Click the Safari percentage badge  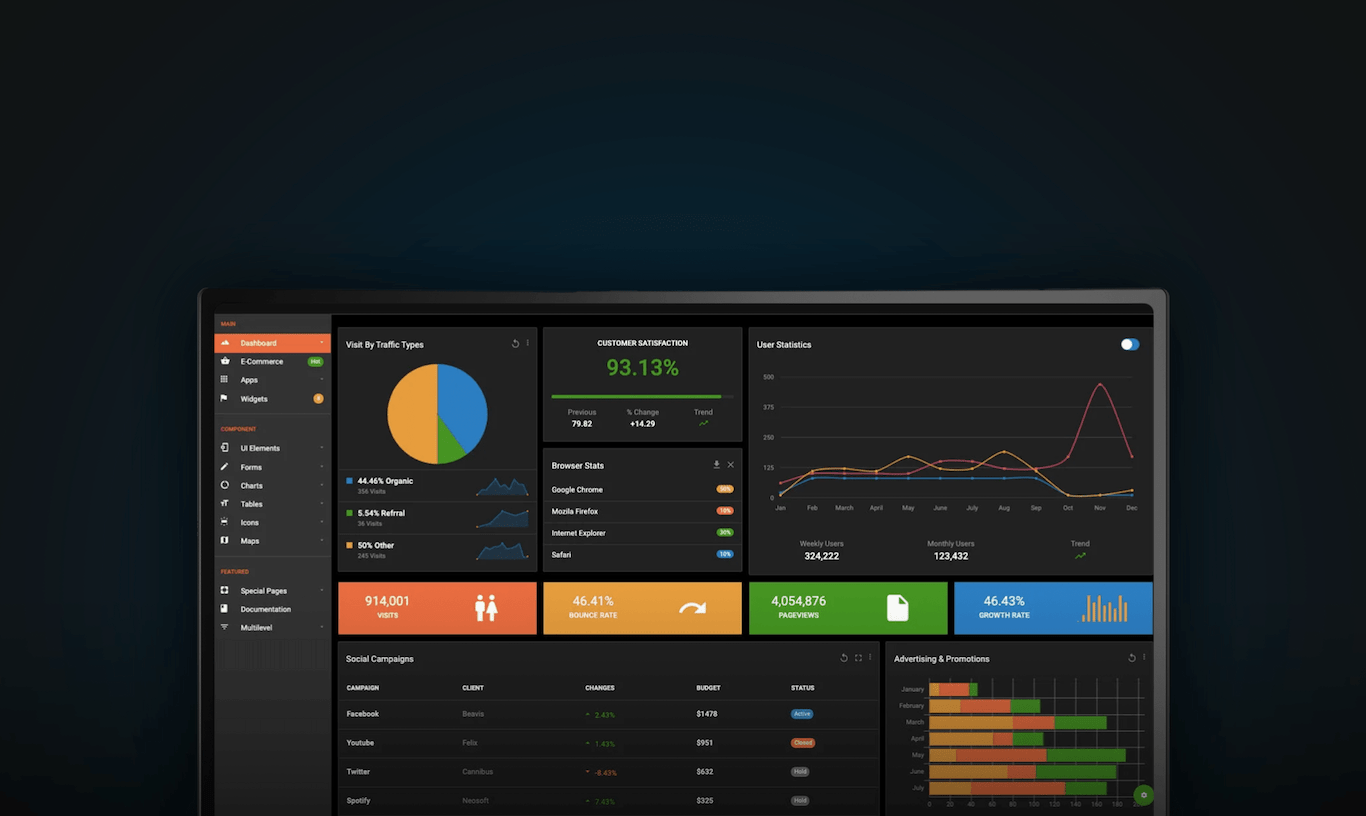coord(725,554)
